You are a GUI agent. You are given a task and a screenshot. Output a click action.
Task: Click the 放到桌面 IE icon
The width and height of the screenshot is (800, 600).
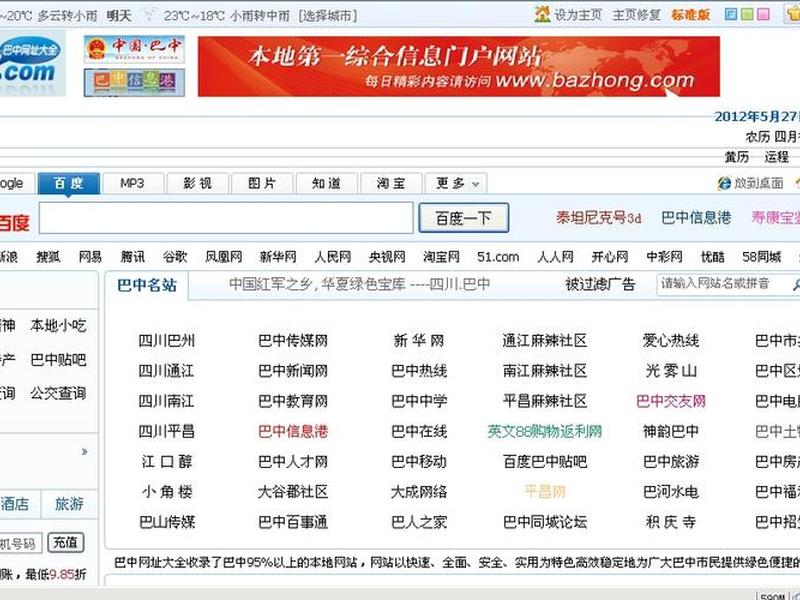point(724,183)
